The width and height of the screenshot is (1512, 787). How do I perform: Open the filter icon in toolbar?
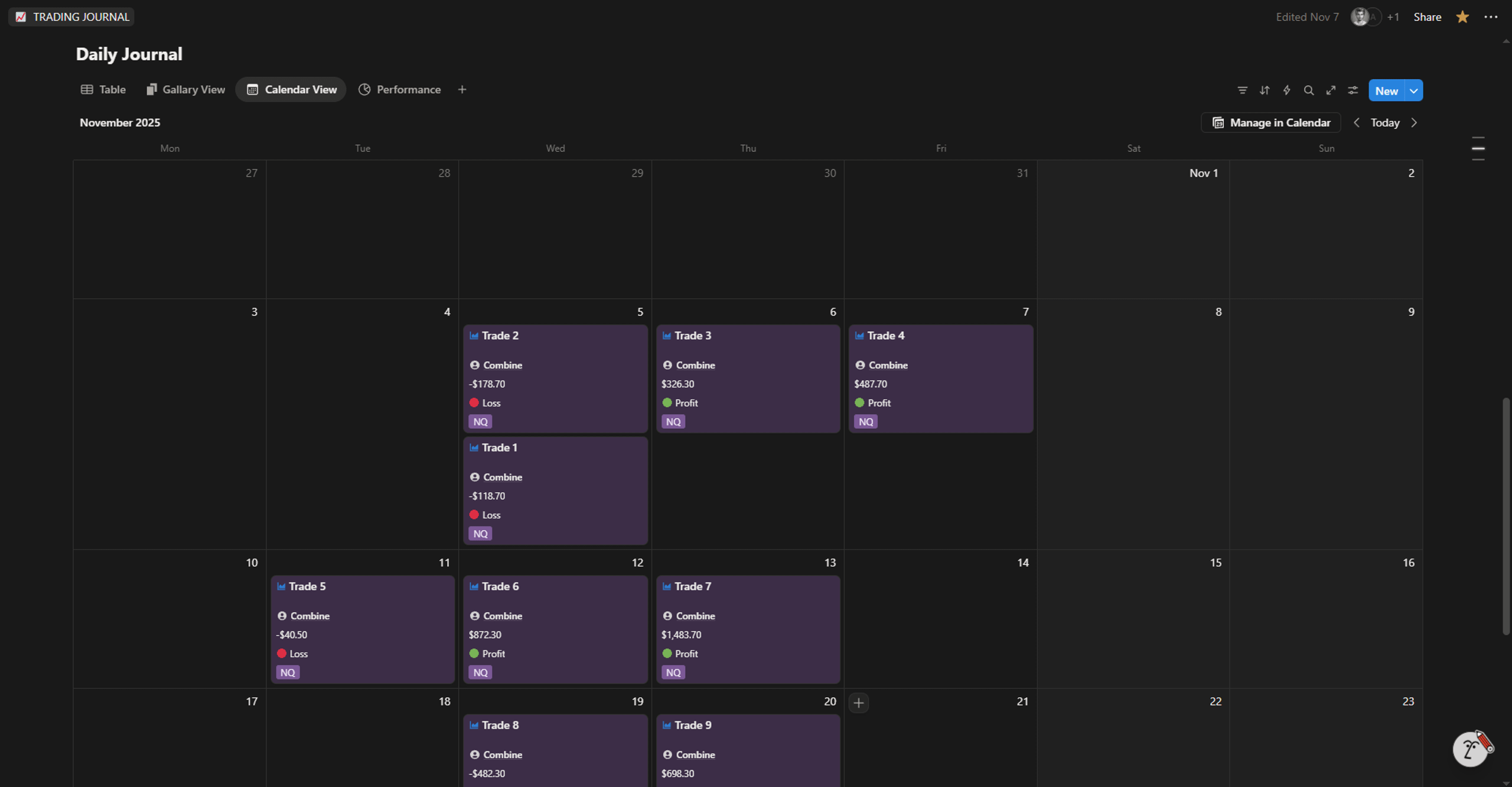[1242, 90]
